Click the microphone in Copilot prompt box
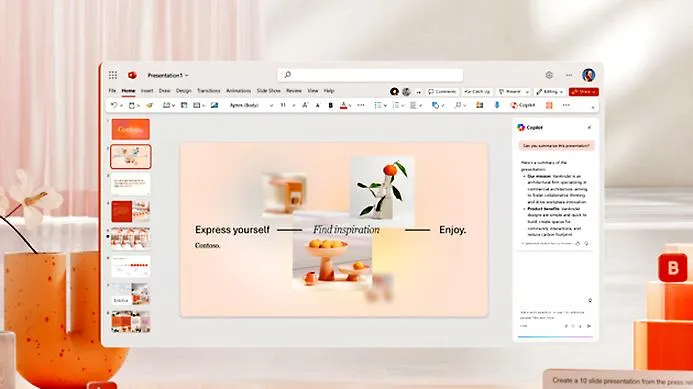This screenshot has width=693, height=389. 580,326
